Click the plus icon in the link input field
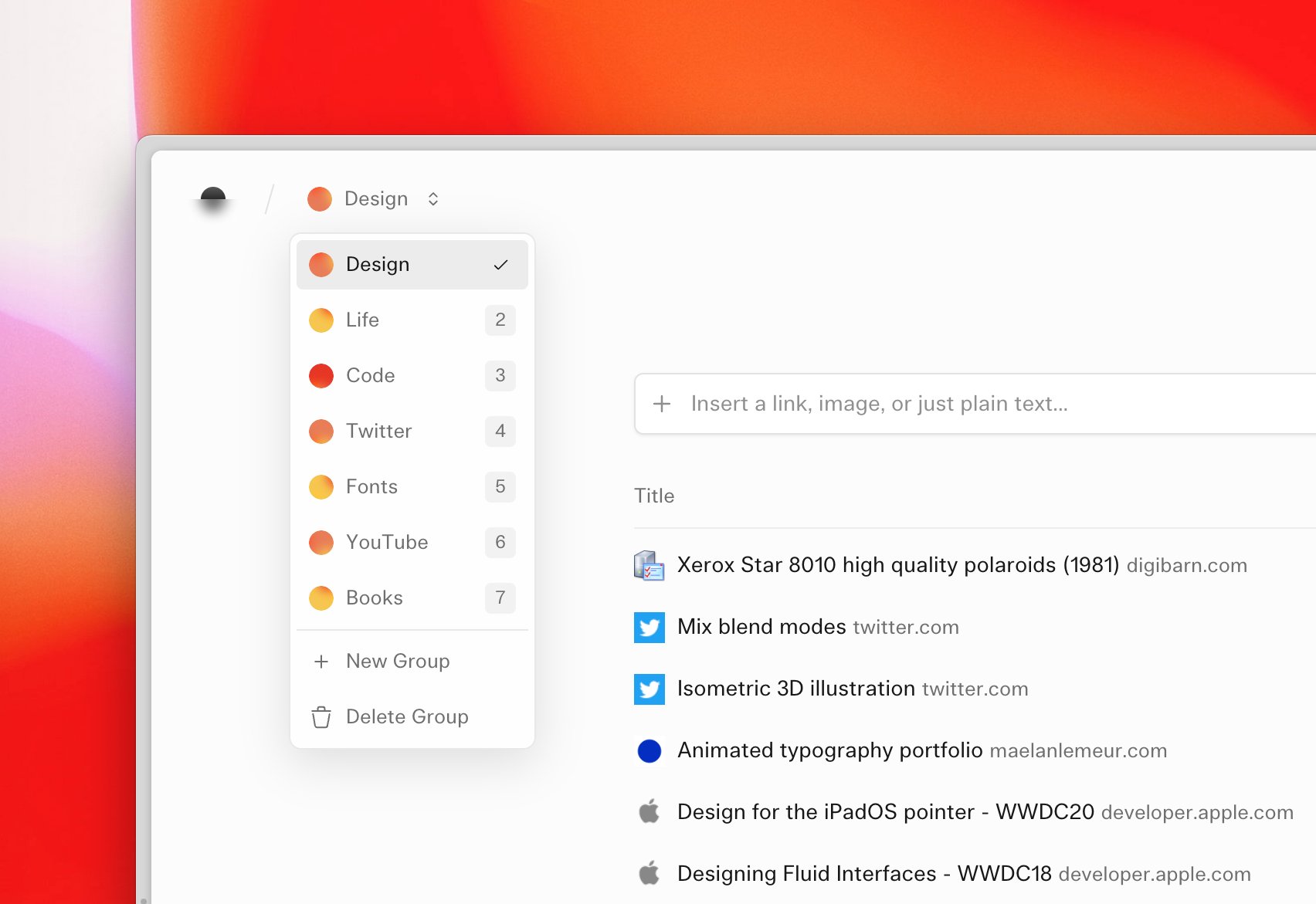The width and height of the screenshot is (1316, 904). (662, 404)
